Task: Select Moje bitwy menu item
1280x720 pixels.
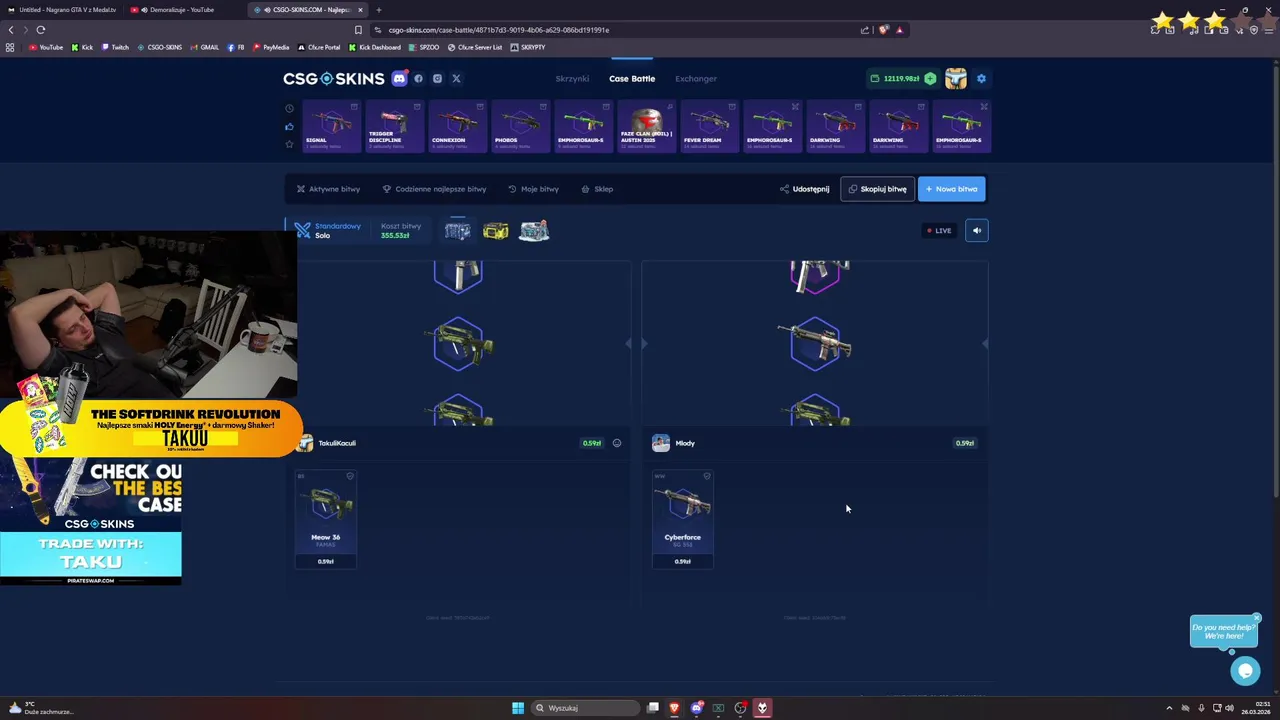Action: pyautogui.click(x=533, y=189)
